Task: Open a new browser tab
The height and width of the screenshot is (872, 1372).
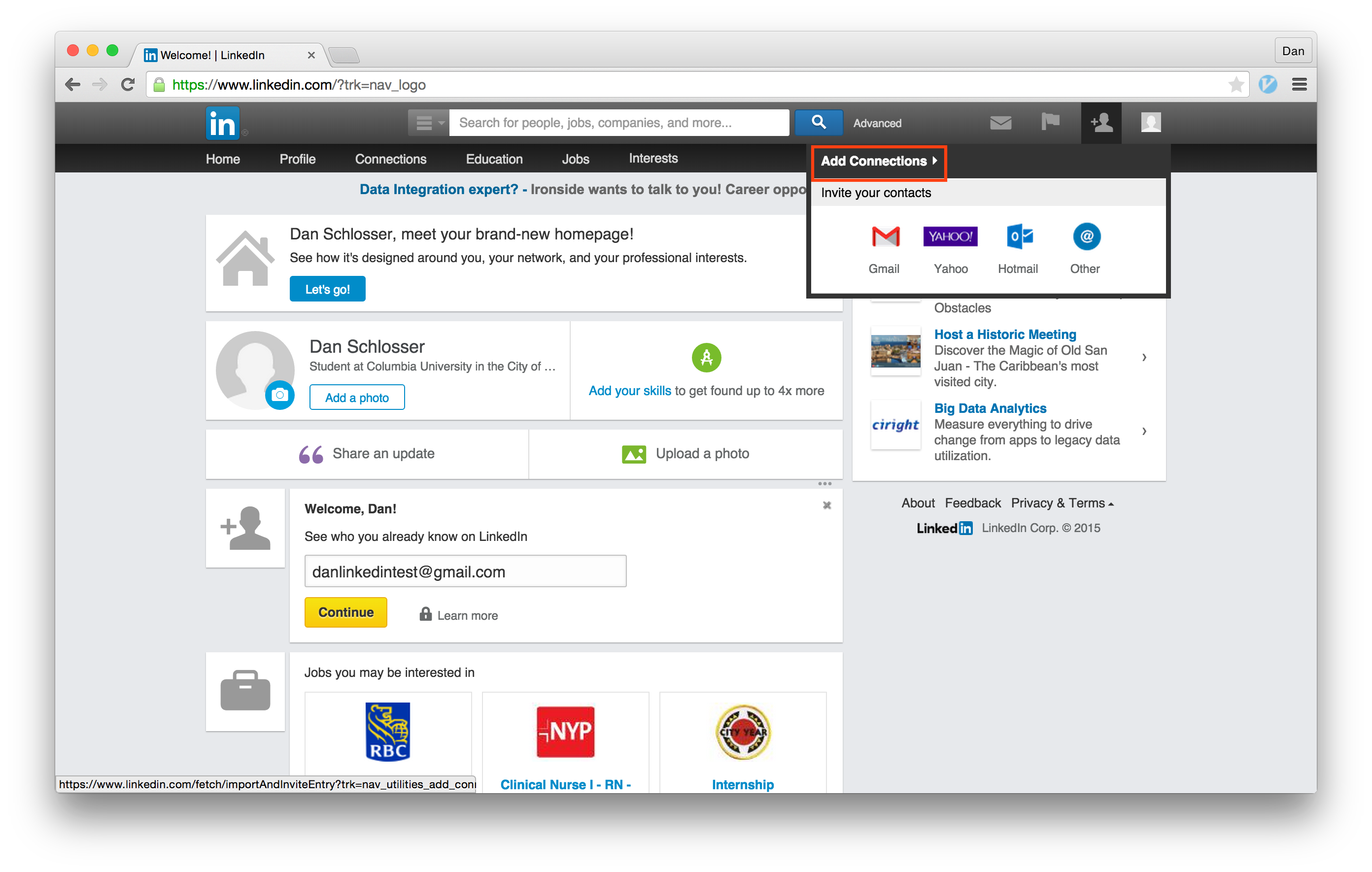Action: point(343,55)
